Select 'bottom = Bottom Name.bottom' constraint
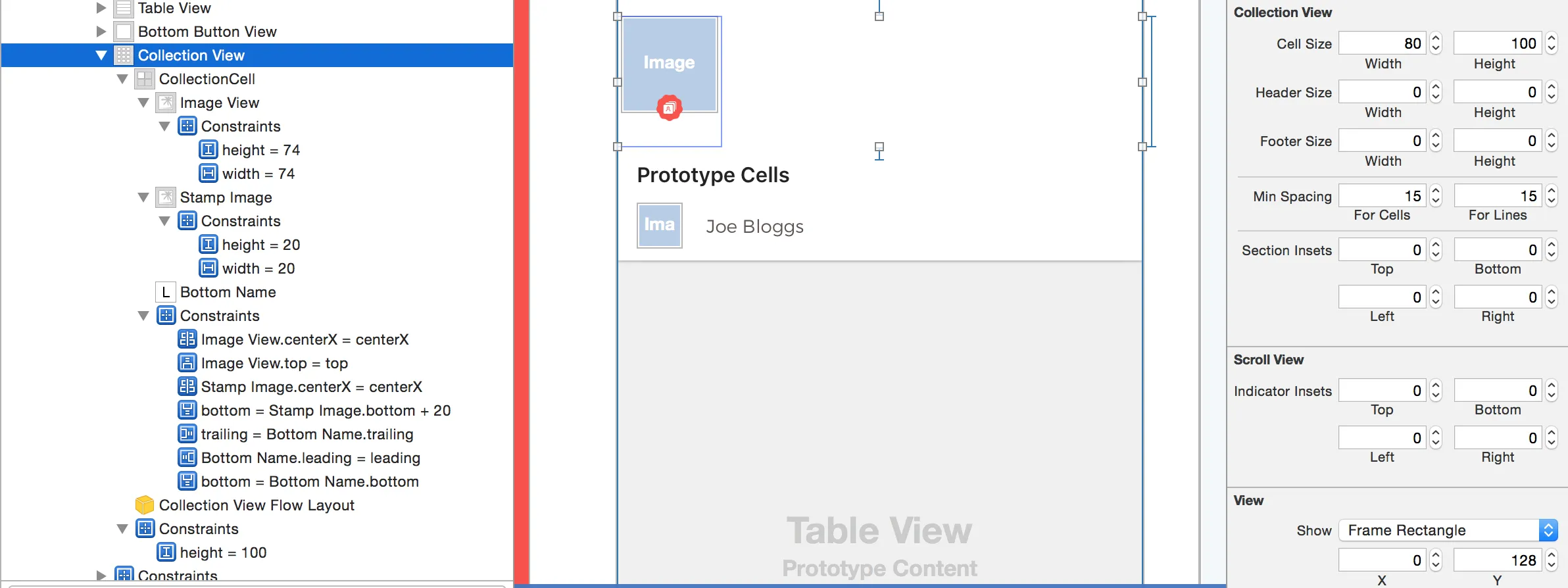 (310, 481)
